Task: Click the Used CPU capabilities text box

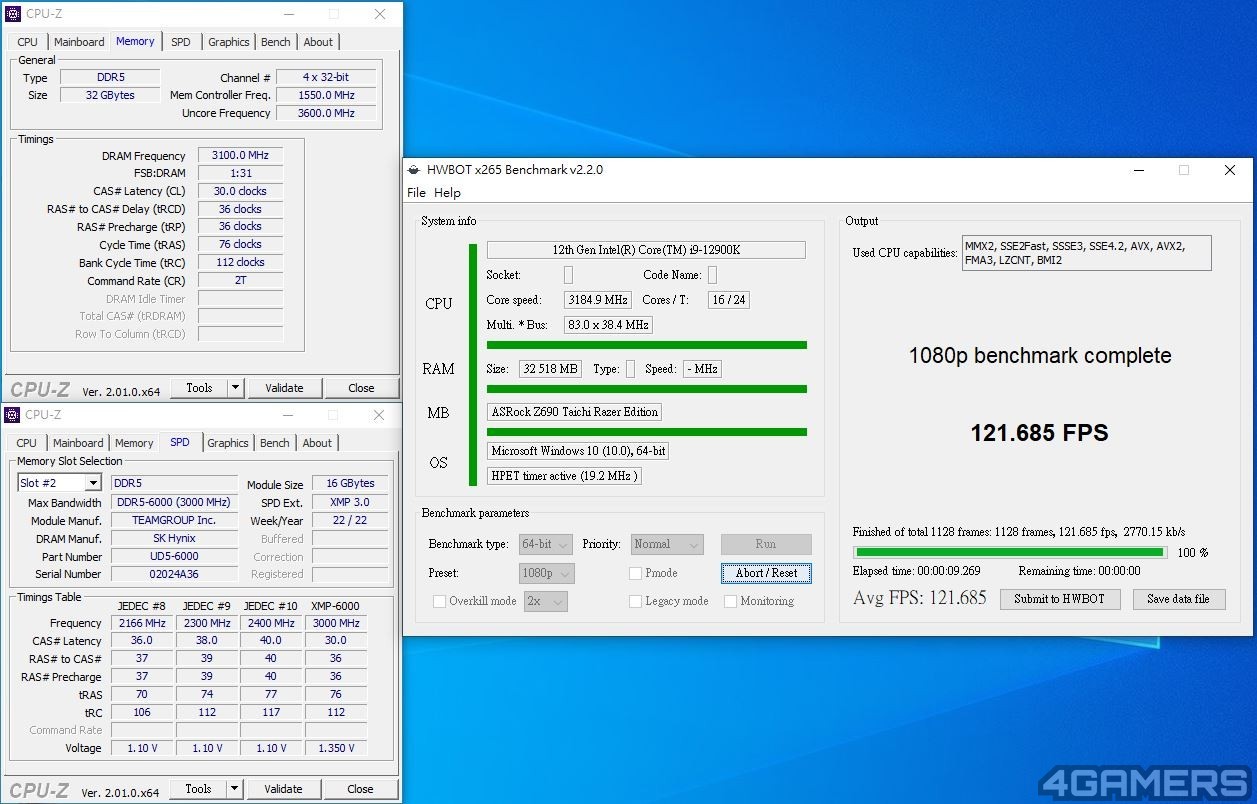Action: (1086, 253)
